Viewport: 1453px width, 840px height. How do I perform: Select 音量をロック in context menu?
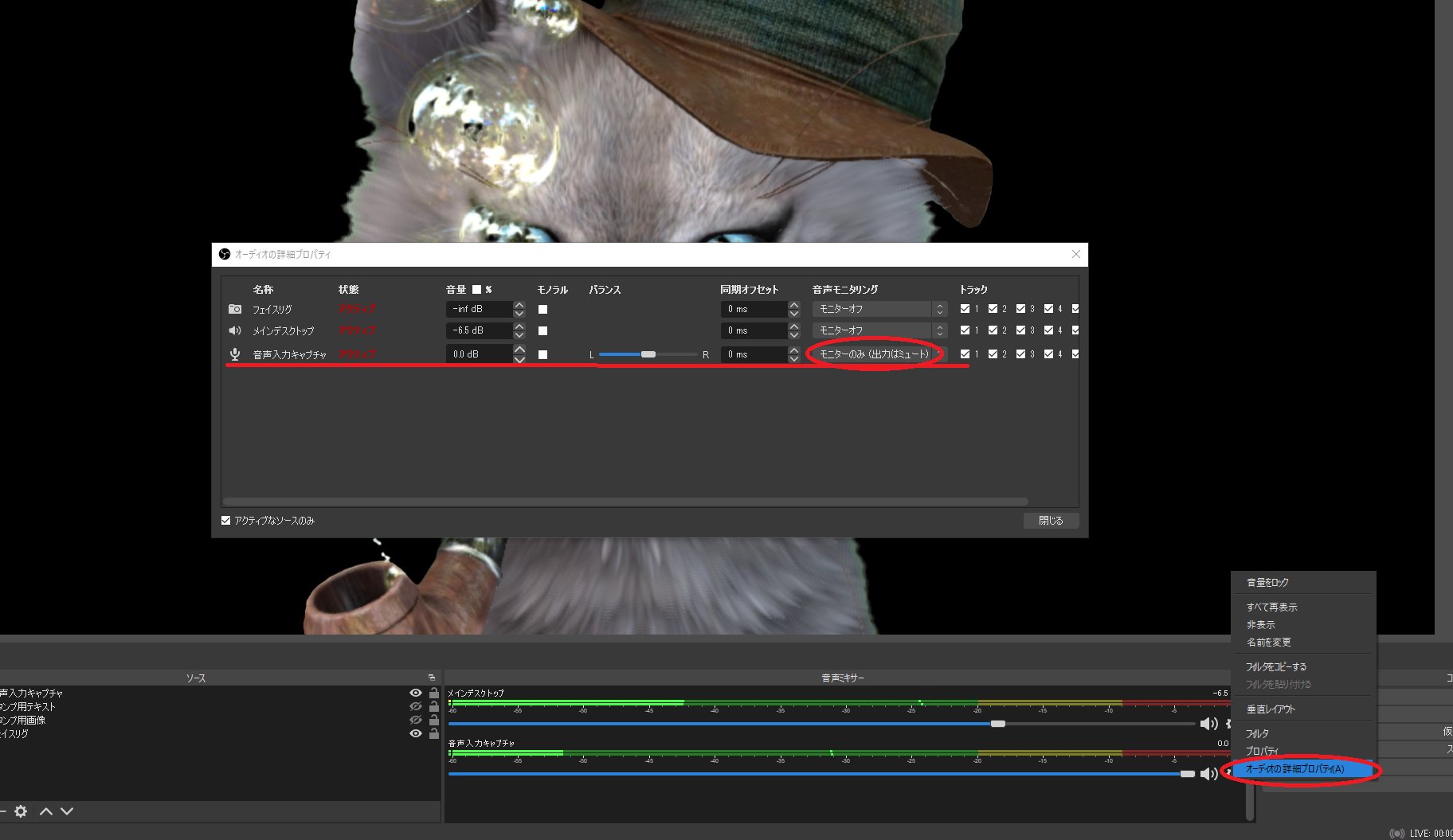point(1303,583)
